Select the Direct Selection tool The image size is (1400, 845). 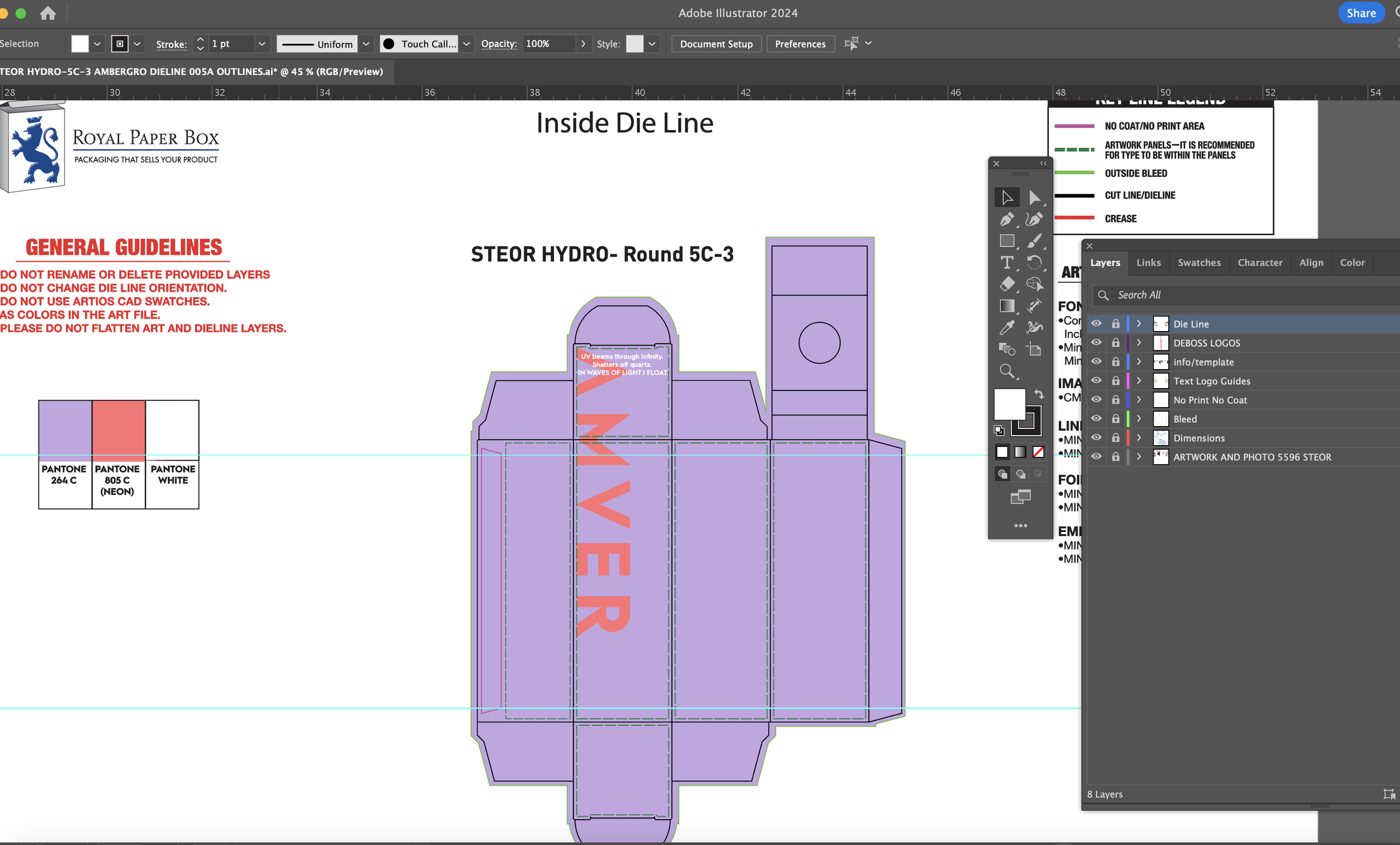1034,197
